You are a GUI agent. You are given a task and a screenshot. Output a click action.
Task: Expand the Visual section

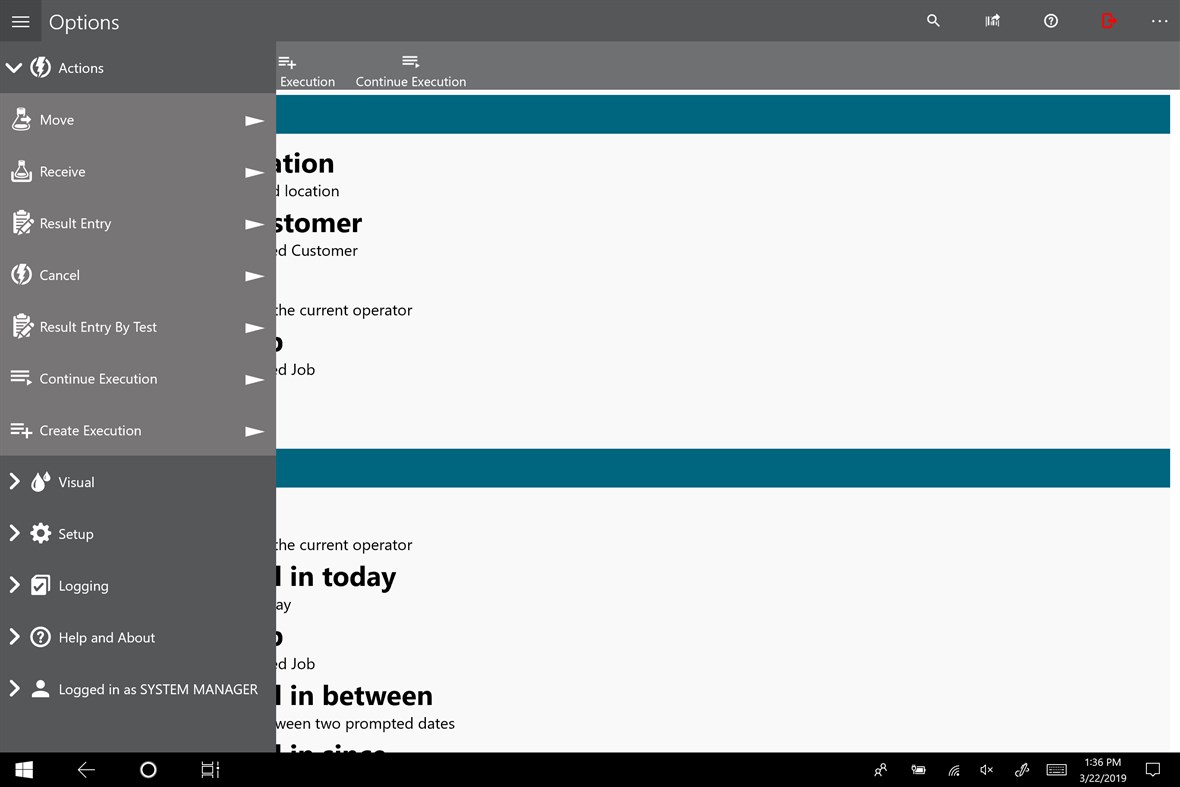tap(14, 482)
